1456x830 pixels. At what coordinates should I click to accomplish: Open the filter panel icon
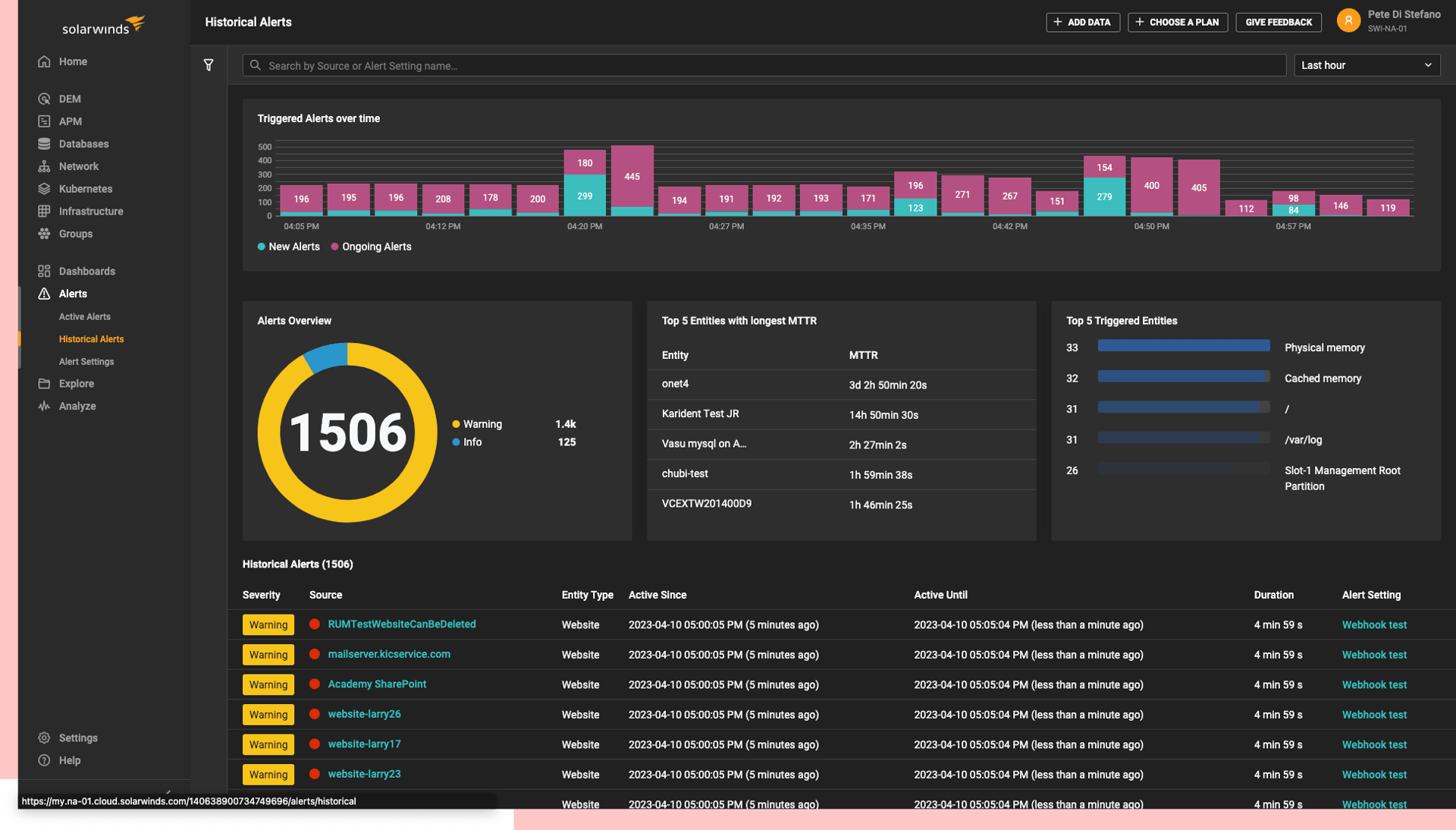209,65
